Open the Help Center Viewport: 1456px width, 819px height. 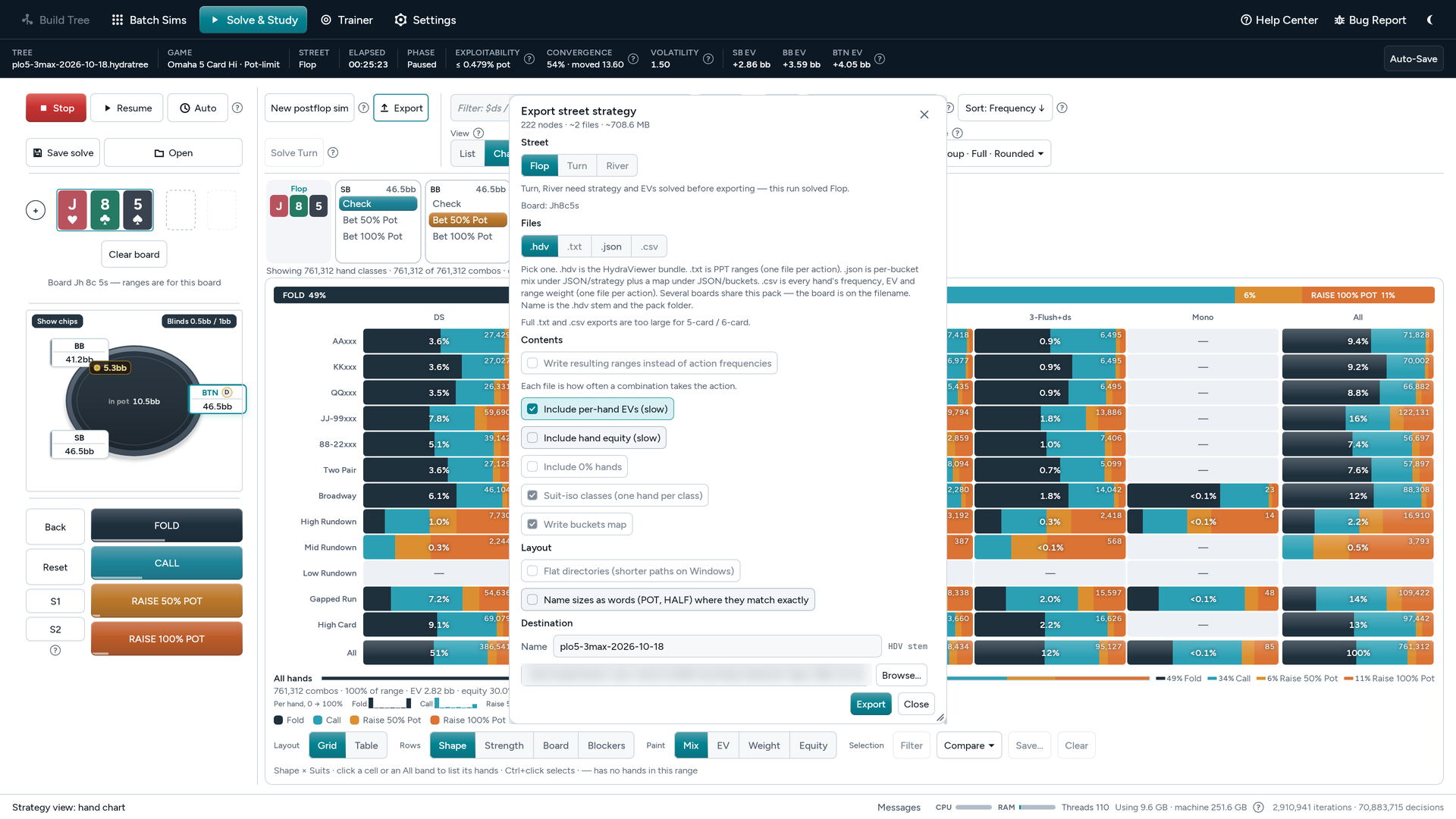(1279, 20)
